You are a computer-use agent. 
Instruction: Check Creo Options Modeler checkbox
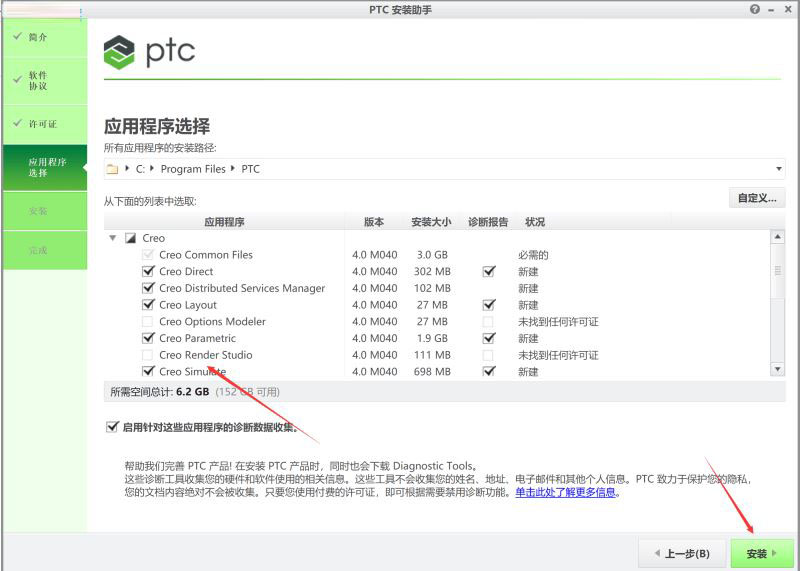147,321
